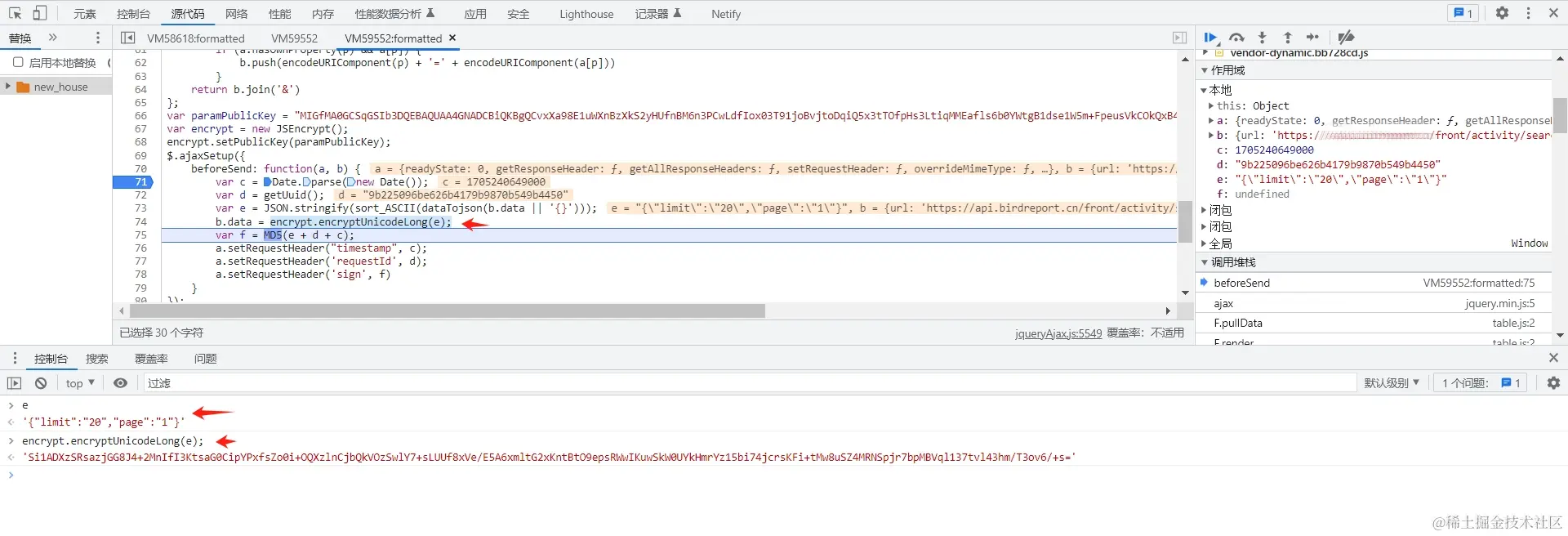Open the top context dropdown

[x=80, y=383]
